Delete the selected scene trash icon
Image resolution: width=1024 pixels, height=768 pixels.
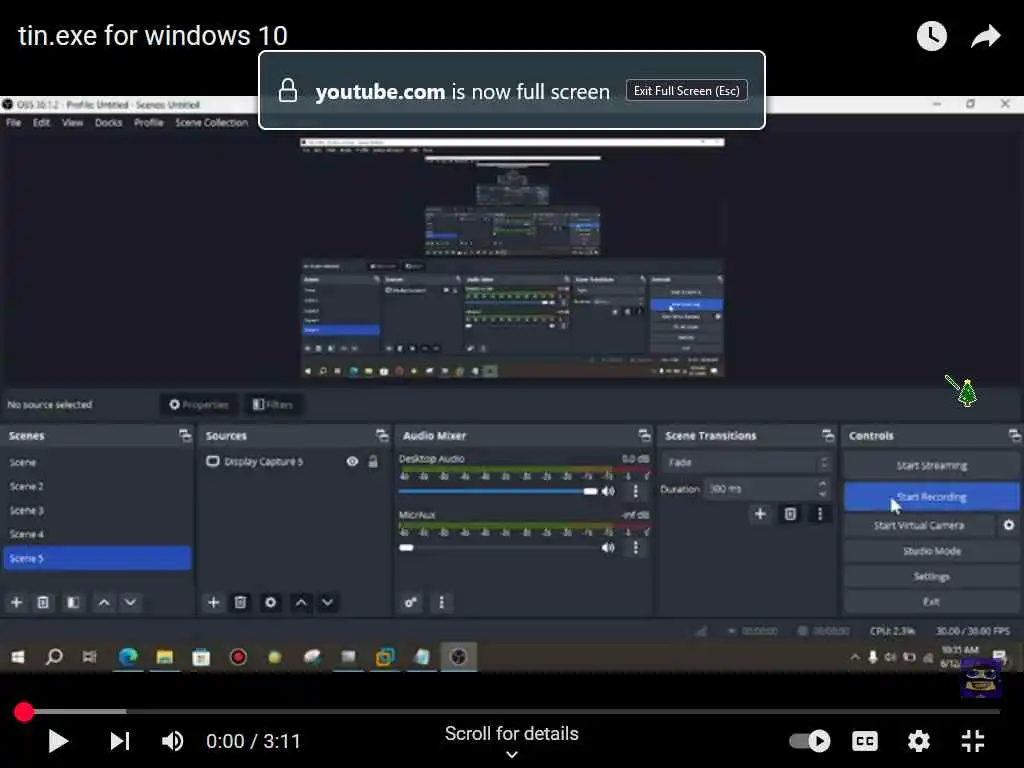click(43, 602)
